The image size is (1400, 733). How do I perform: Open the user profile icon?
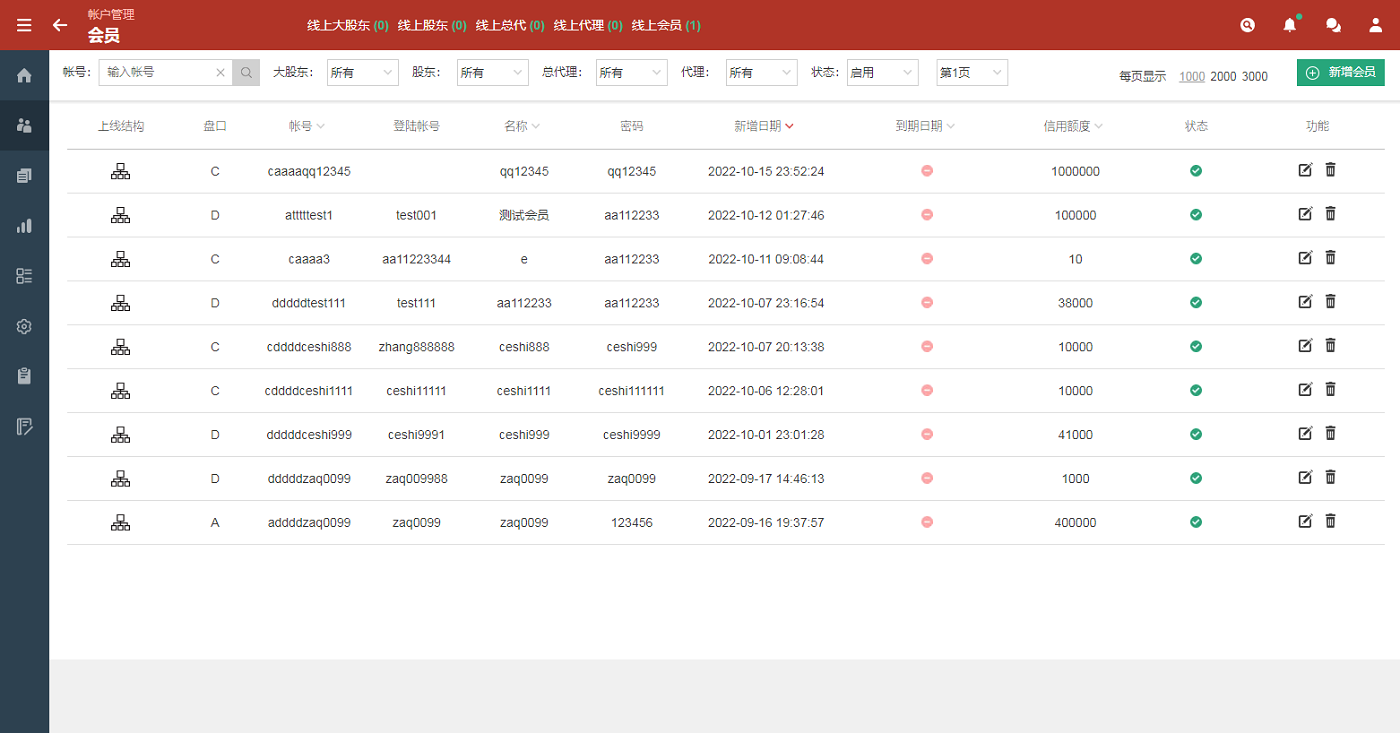tap(1376, 25)
